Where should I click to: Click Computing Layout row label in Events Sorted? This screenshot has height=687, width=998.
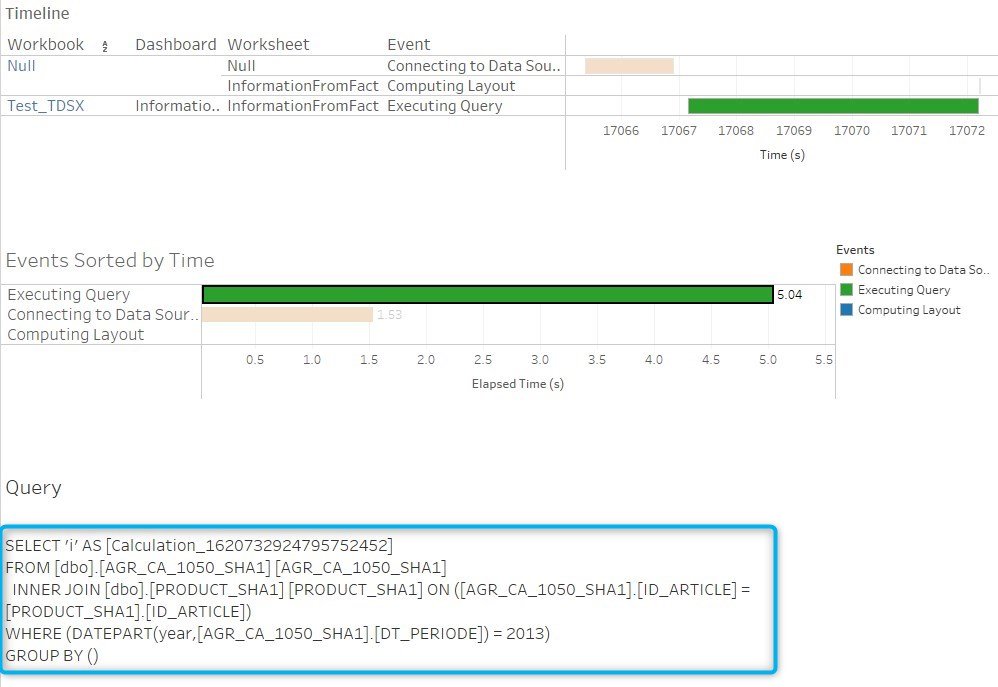point(76,334)
